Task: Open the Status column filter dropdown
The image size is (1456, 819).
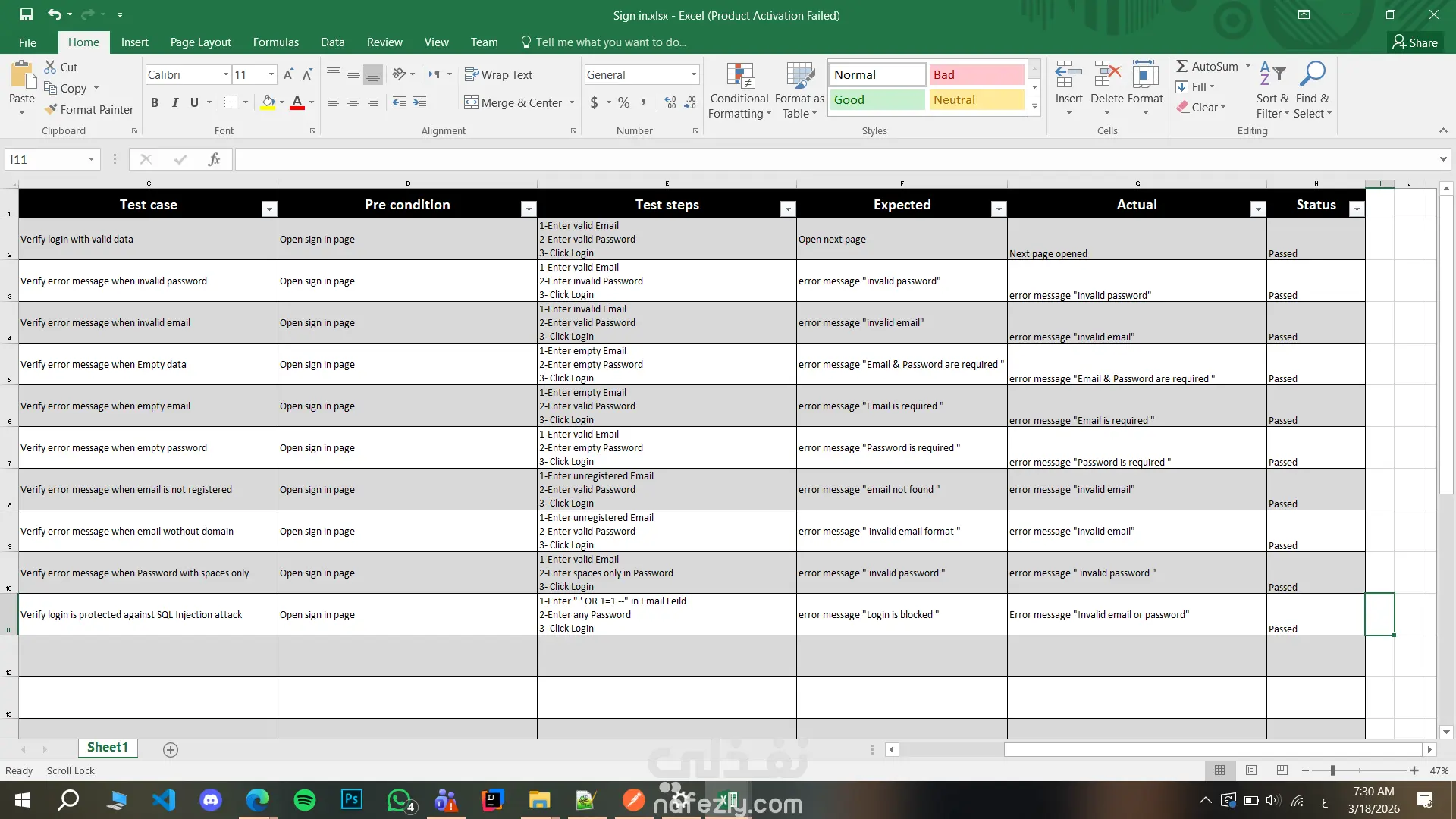Action: pyautogui.click(x=1357, y=209)
